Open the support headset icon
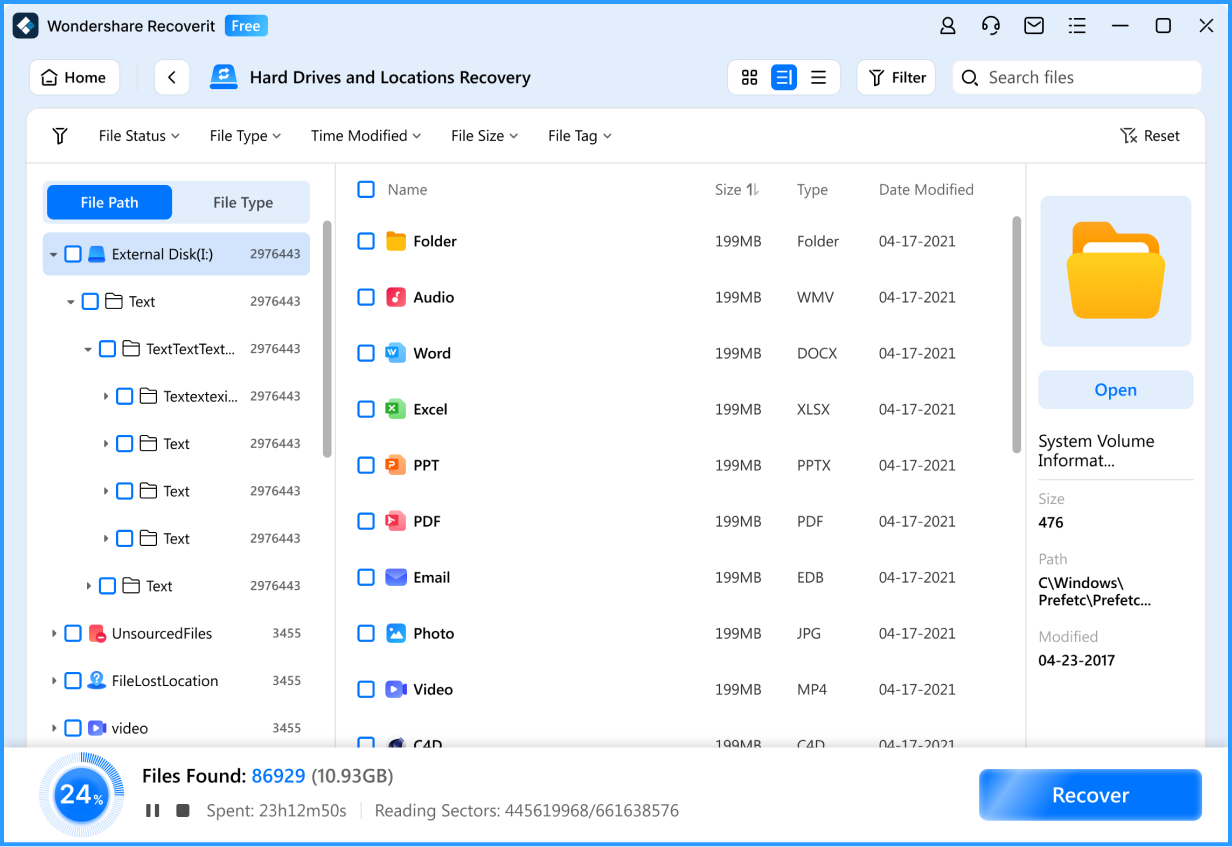 991,26
